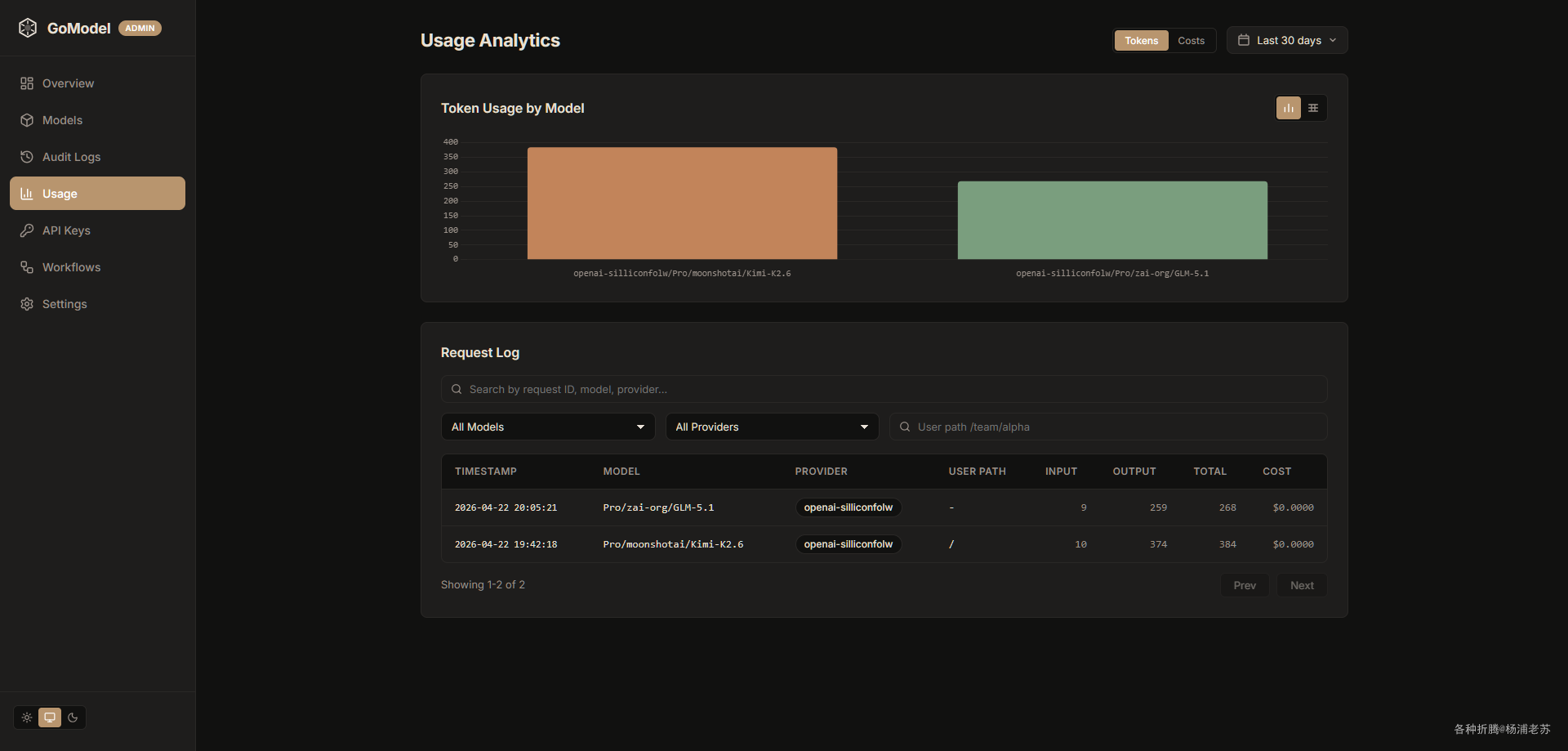
Task: Select dark theme moon icon
Action: pyautogui.click(x=73, y=717)
